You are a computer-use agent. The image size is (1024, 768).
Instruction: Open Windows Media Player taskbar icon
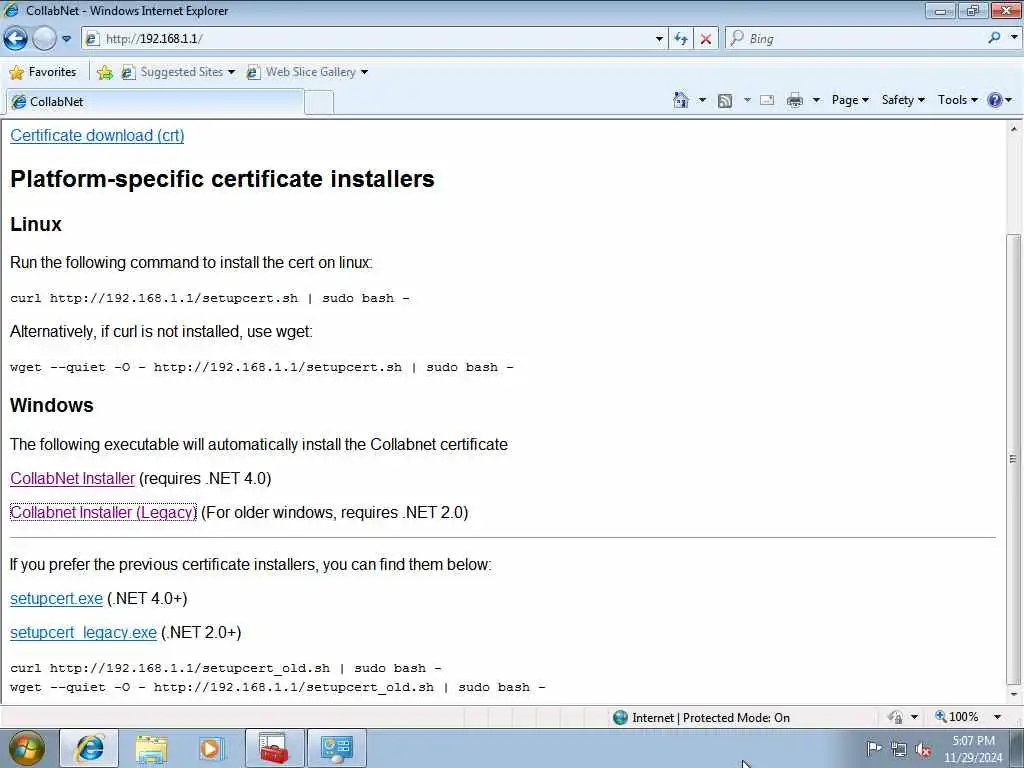pos(212,748)
